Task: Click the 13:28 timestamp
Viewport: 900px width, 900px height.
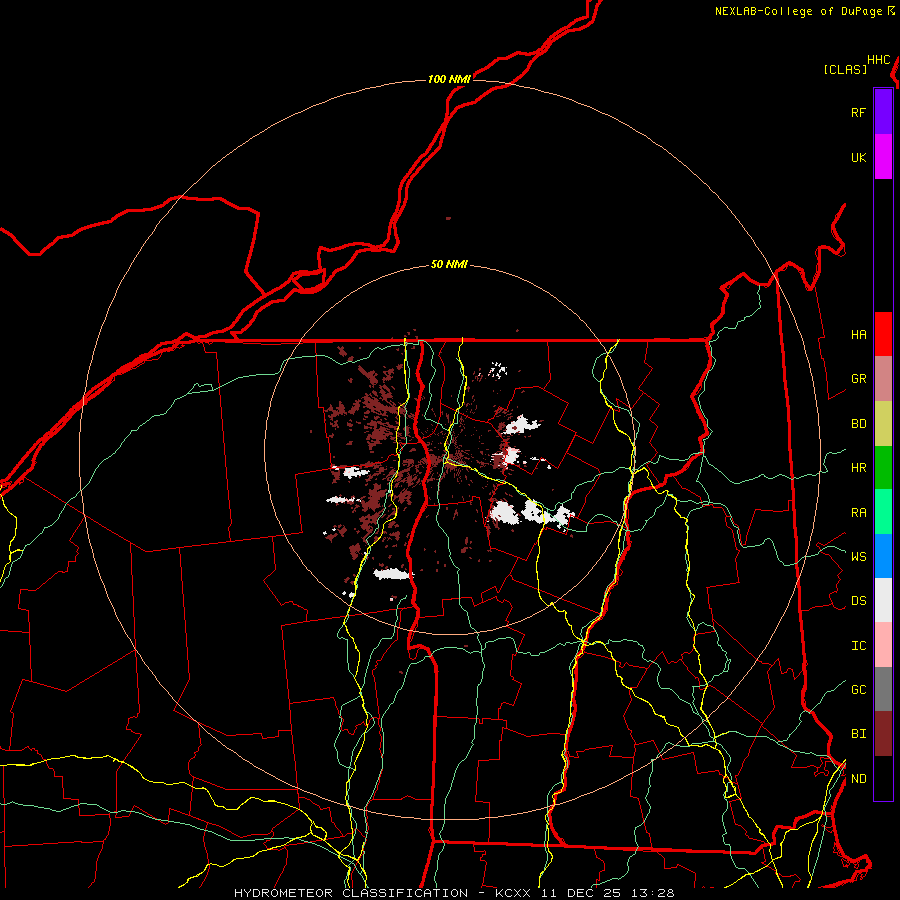Action: pos(652,893)
